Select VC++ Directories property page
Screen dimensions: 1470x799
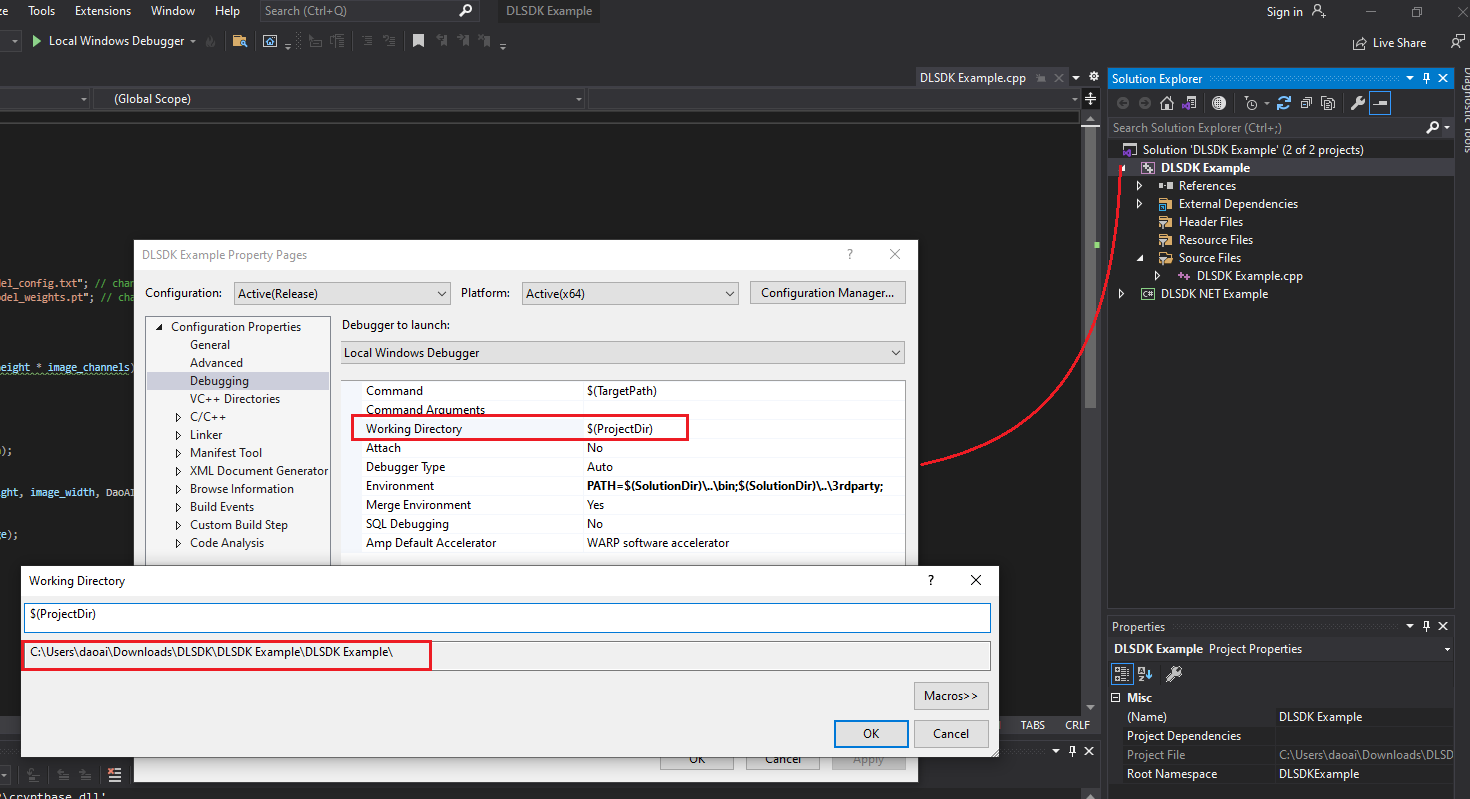coord(235,399)
